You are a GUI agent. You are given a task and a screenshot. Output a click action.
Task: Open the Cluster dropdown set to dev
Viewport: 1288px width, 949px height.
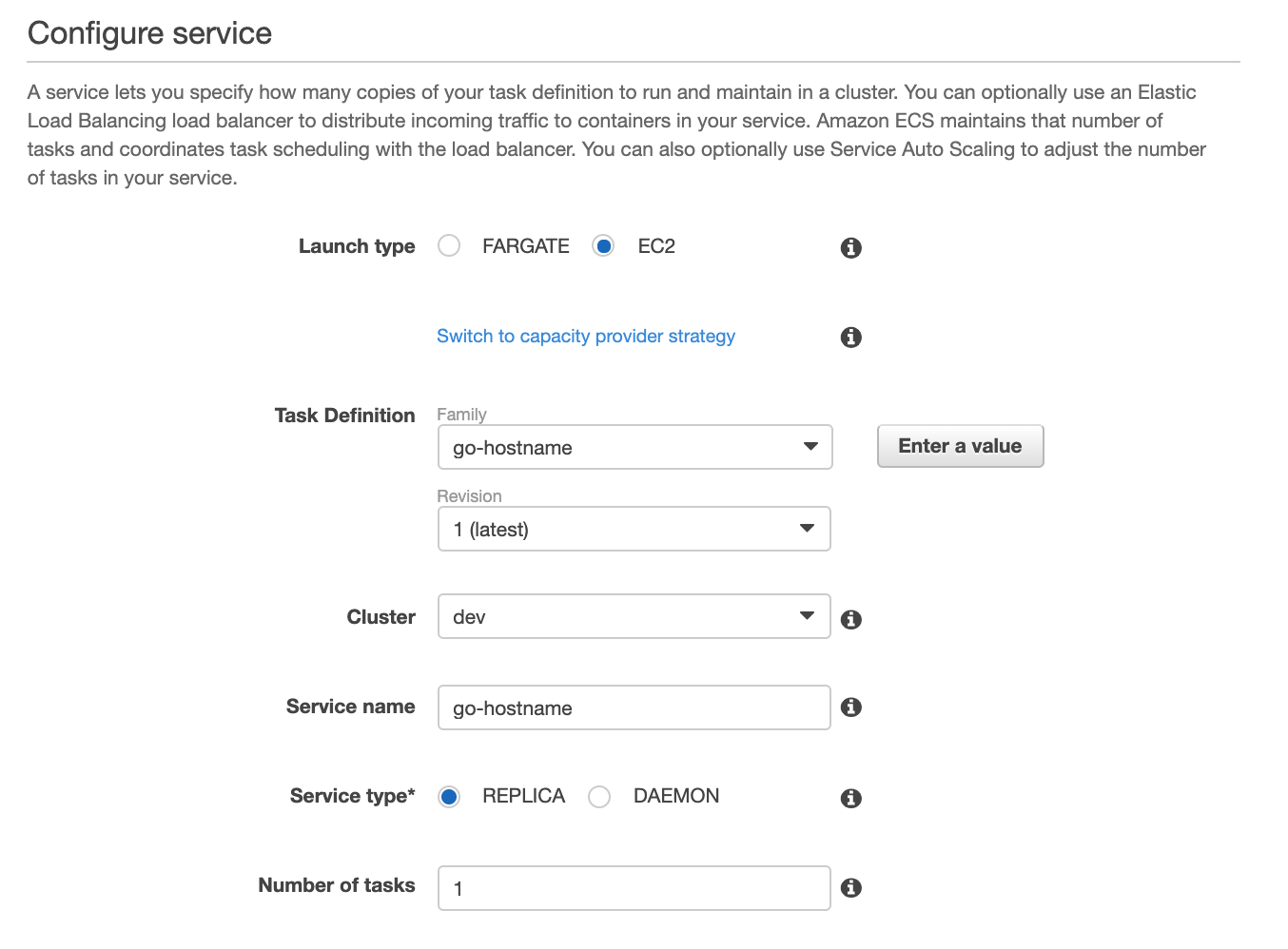[x=634, y=616]
